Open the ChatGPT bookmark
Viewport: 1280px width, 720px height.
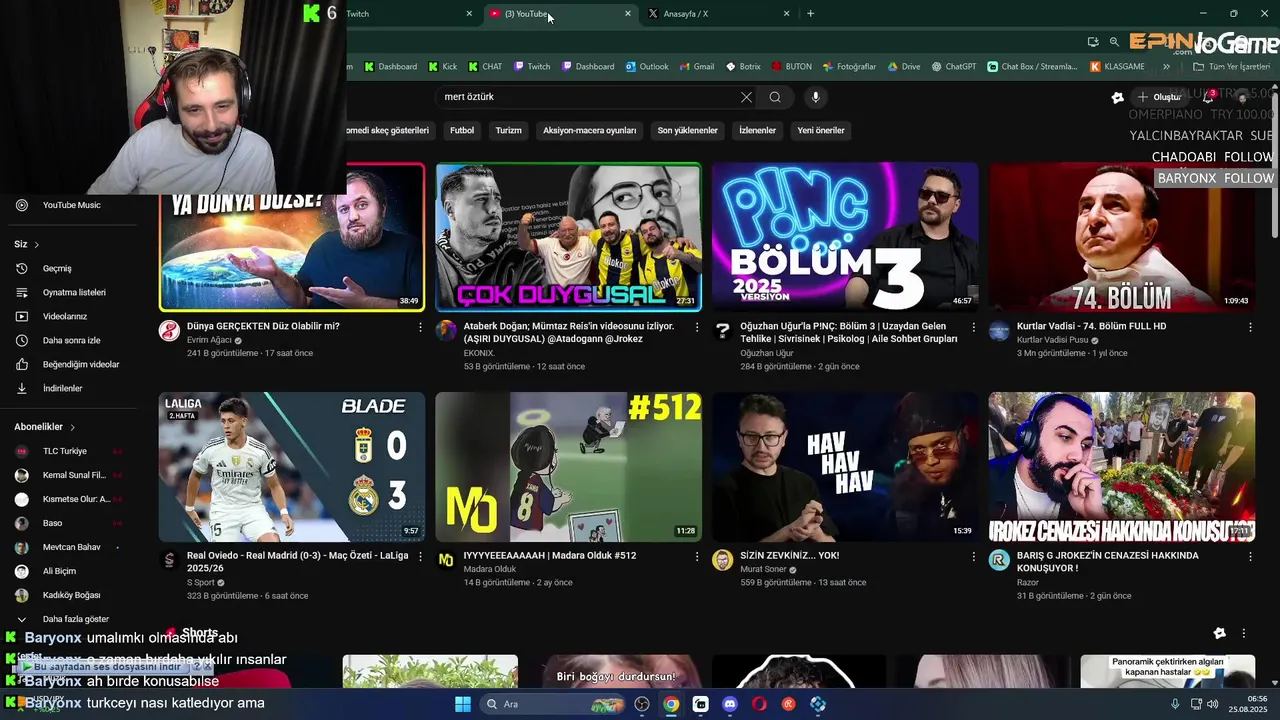[x=953, y=67]
